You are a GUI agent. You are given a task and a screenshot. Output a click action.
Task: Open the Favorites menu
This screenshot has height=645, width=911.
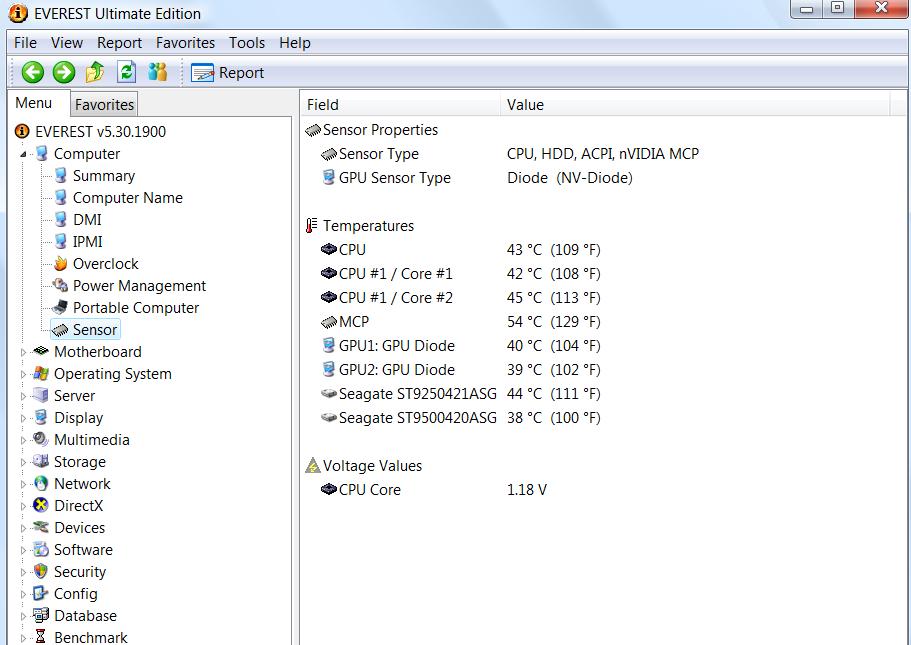click(185, 43)
